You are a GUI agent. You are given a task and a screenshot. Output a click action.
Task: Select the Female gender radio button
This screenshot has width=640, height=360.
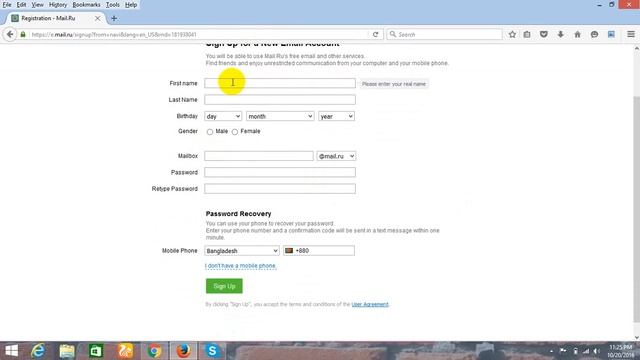click(x=235, y=132)
